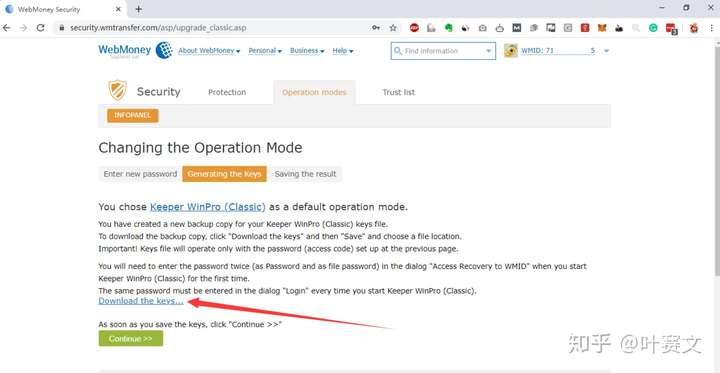Open the camera screenshot extension
Screen dimensions: 720x373
(483, 28)
